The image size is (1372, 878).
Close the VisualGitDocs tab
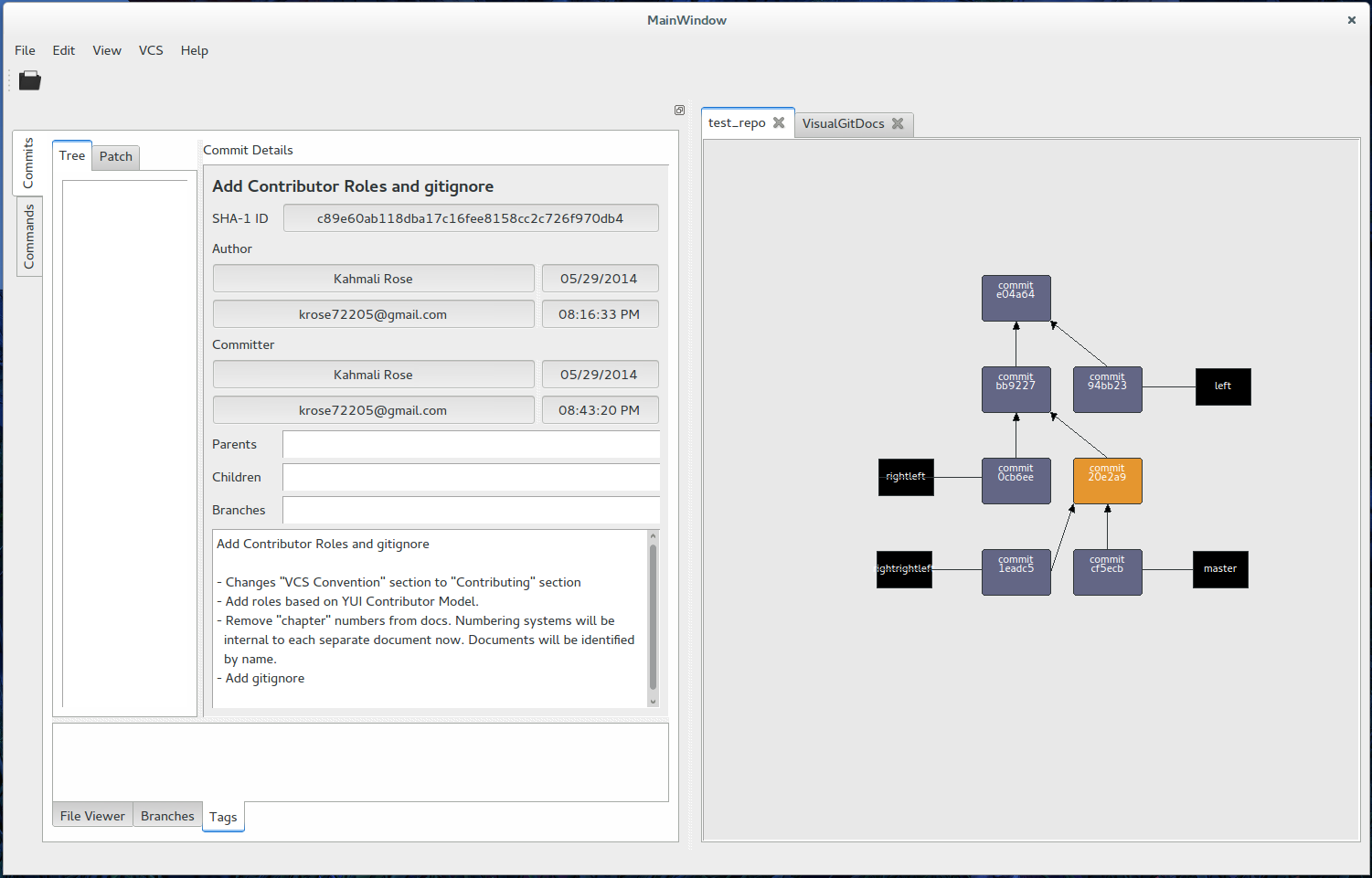tap(898, 123)
